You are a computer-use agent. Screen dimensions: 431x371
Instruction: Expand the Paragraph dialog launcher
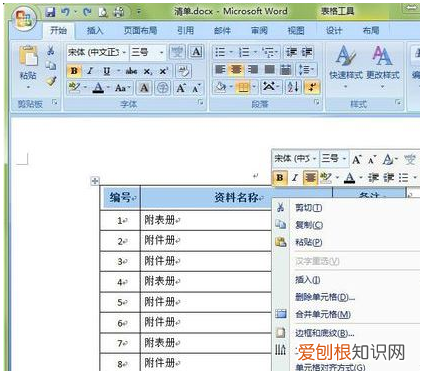pos(316,103)
